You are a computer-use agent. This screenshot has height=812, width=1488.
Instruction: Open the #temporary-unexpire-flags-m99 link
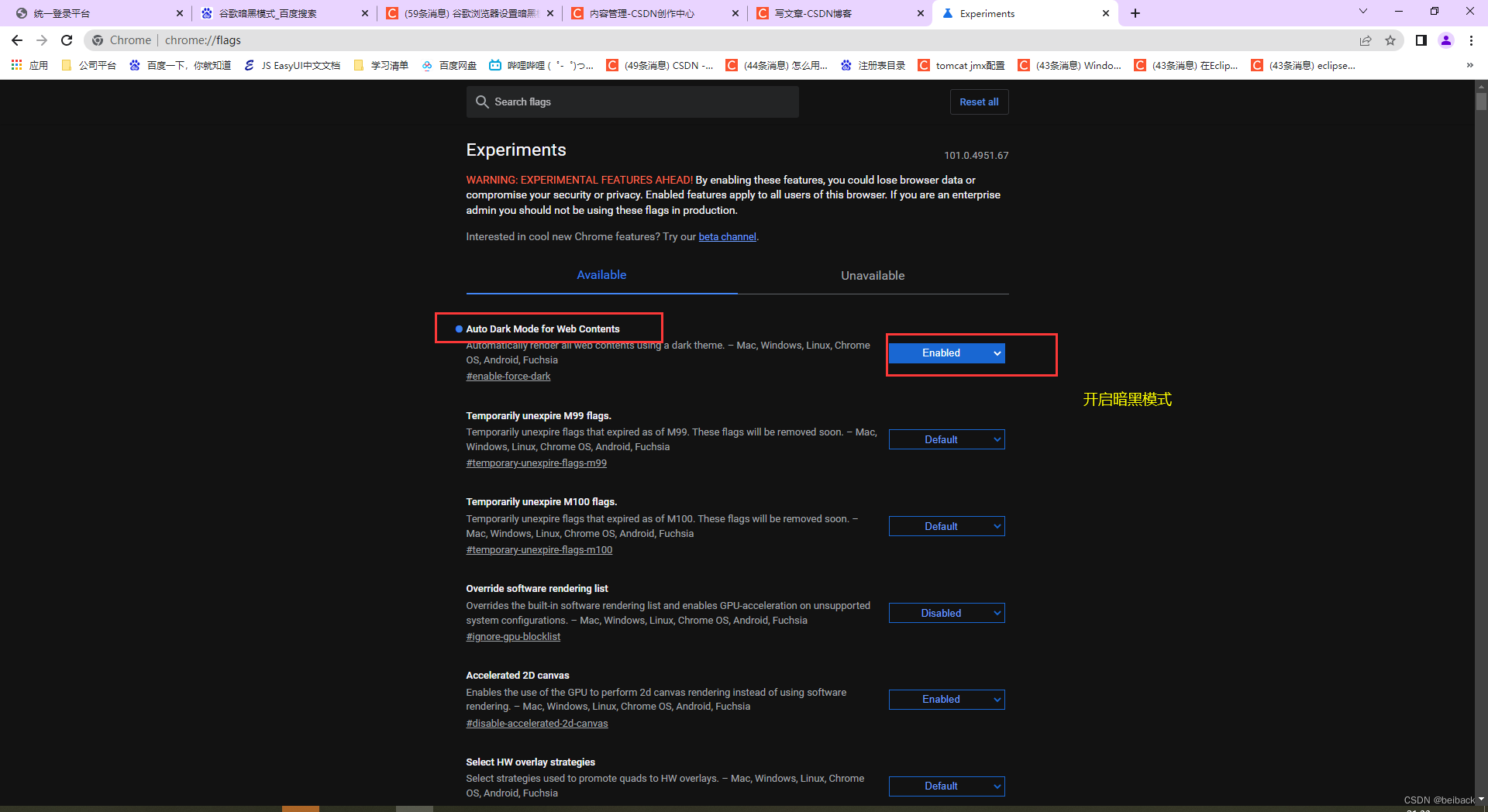(x=536, y=463)
